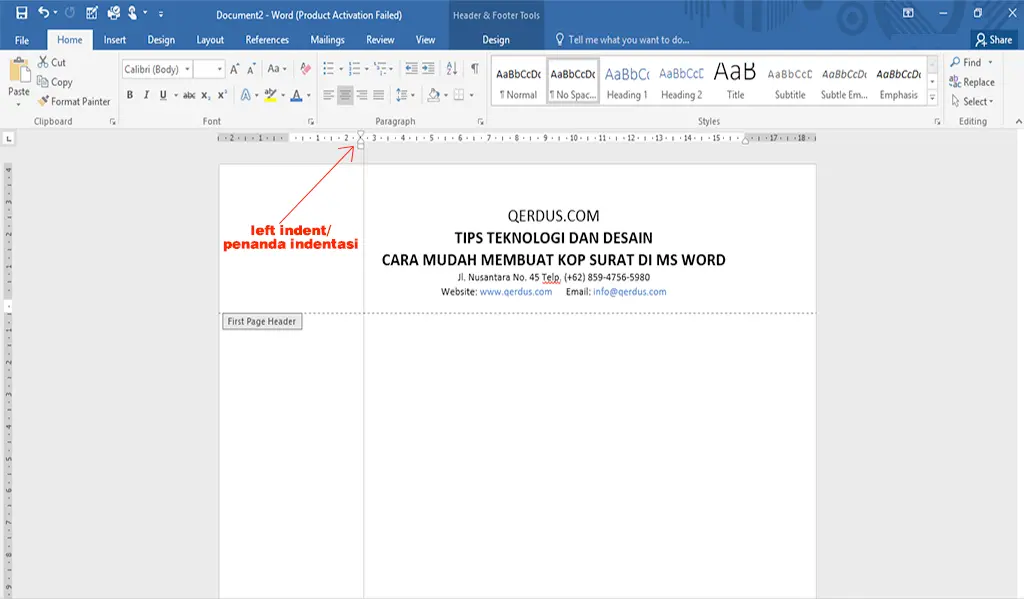The height and width of the screenshot is (599, 1024).
Task: Open the line spacing dropdown
Action: point(412,95)
